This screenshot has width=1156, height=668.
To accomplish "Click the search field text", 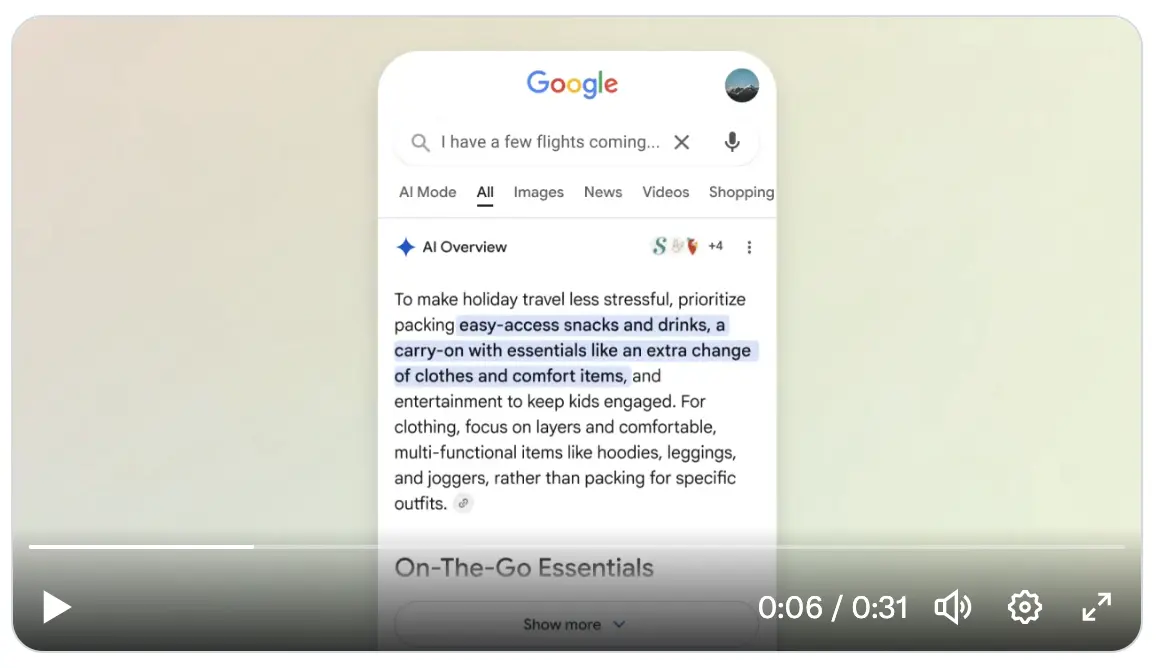I will click(550, 142).
